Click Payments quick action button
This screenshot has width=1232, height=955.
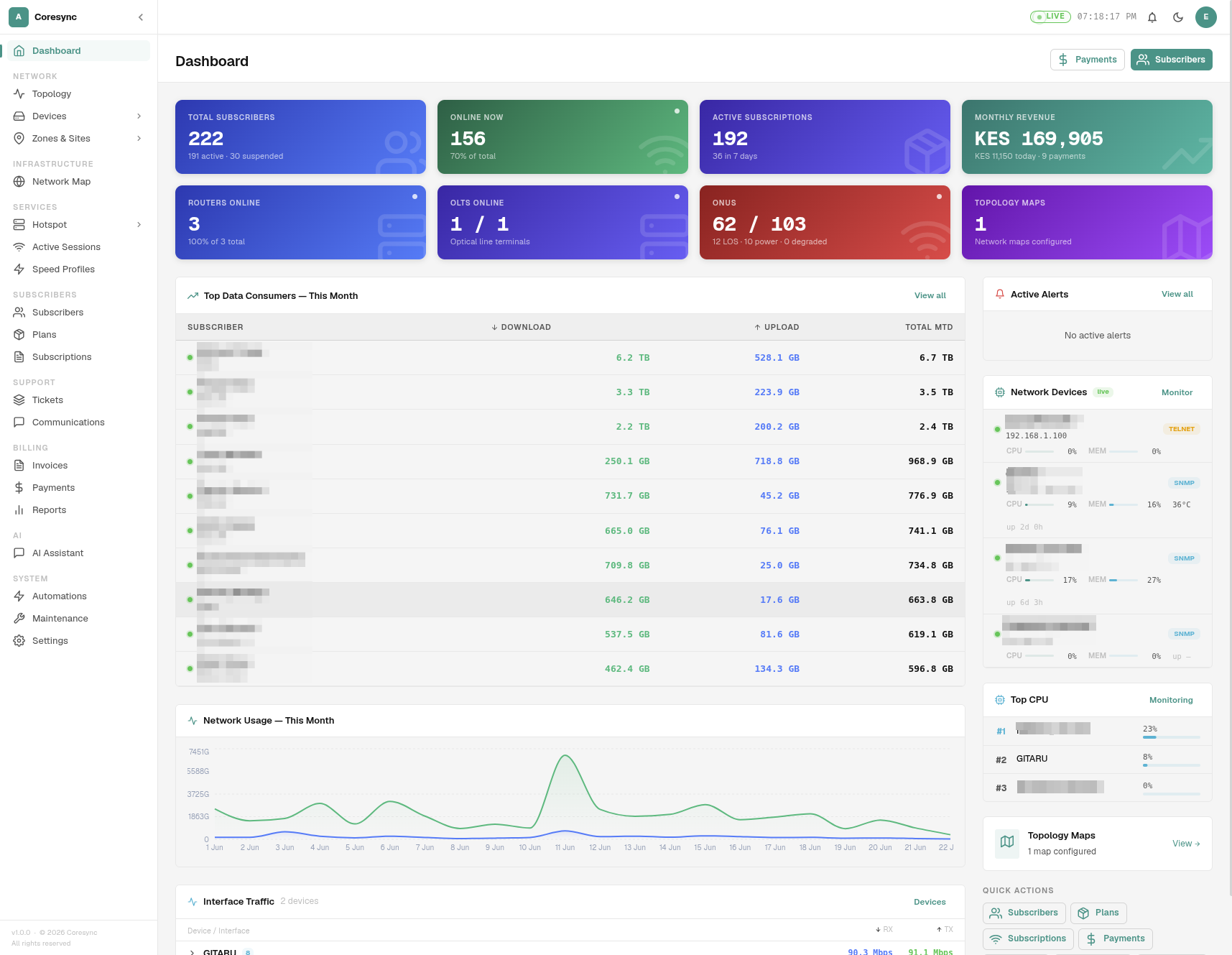pos(1116,939)
